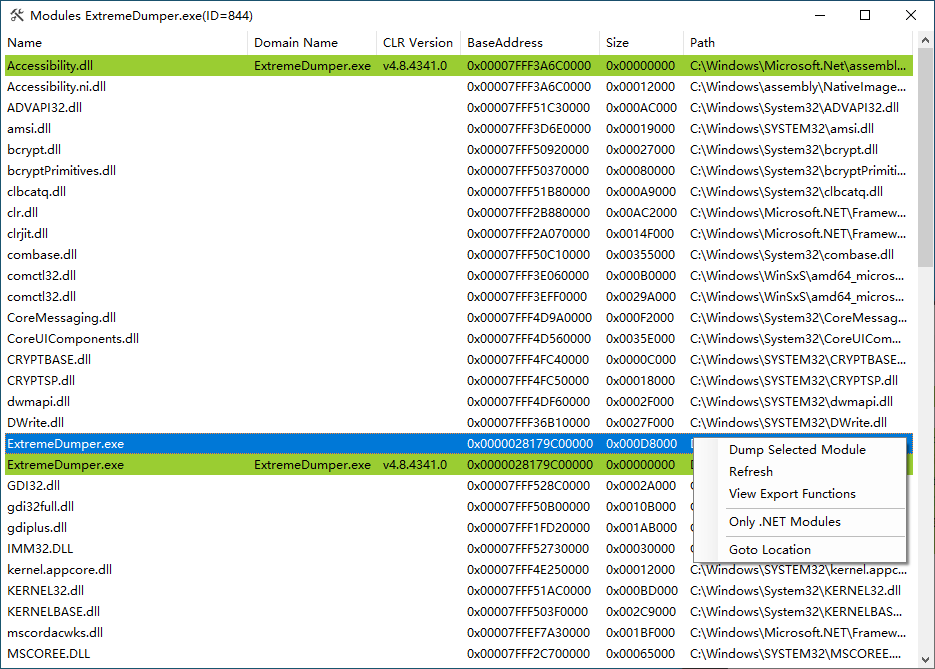Click path C:\Windows\SYSTEM32\dwmapi.dll
This screenshot has height=669, width=935.
tap(791, 402)
